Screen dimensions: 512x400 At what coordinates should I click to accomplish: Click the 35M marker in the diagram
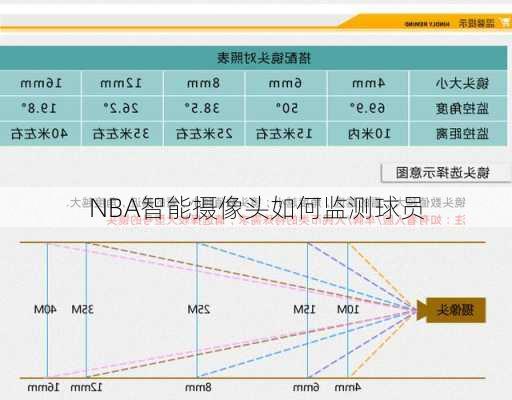pyautogui.click(x=83, y=310)
